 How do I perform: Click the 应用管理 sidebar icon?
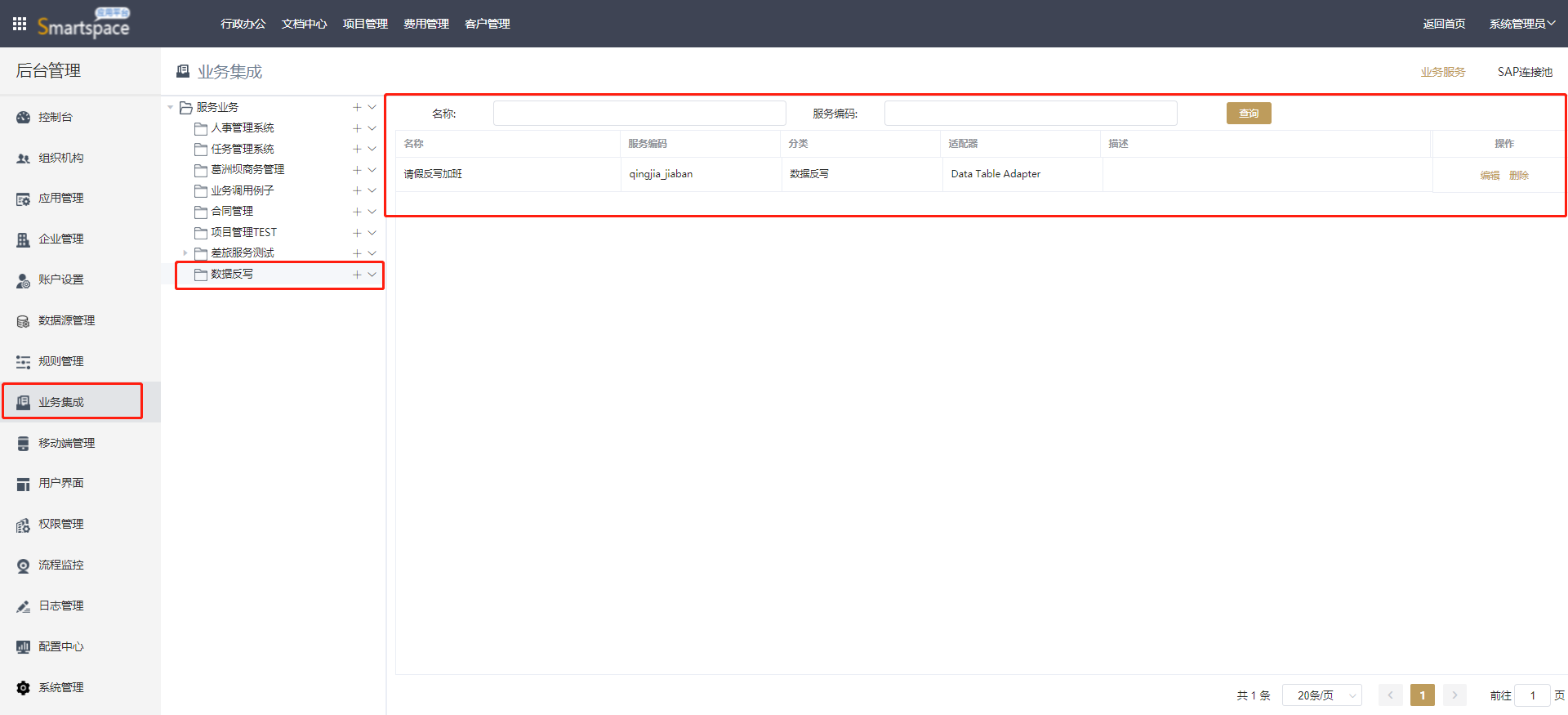click(23, 199)
